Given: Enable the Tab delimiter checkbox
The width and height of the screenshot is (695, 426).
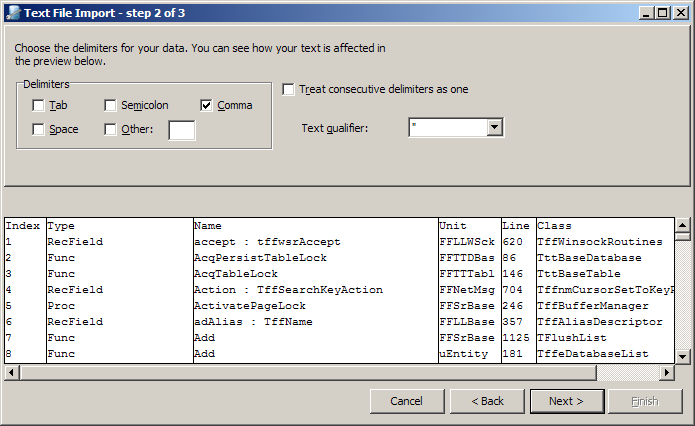Looking at the screenshot, I should [x=38, y=105].
